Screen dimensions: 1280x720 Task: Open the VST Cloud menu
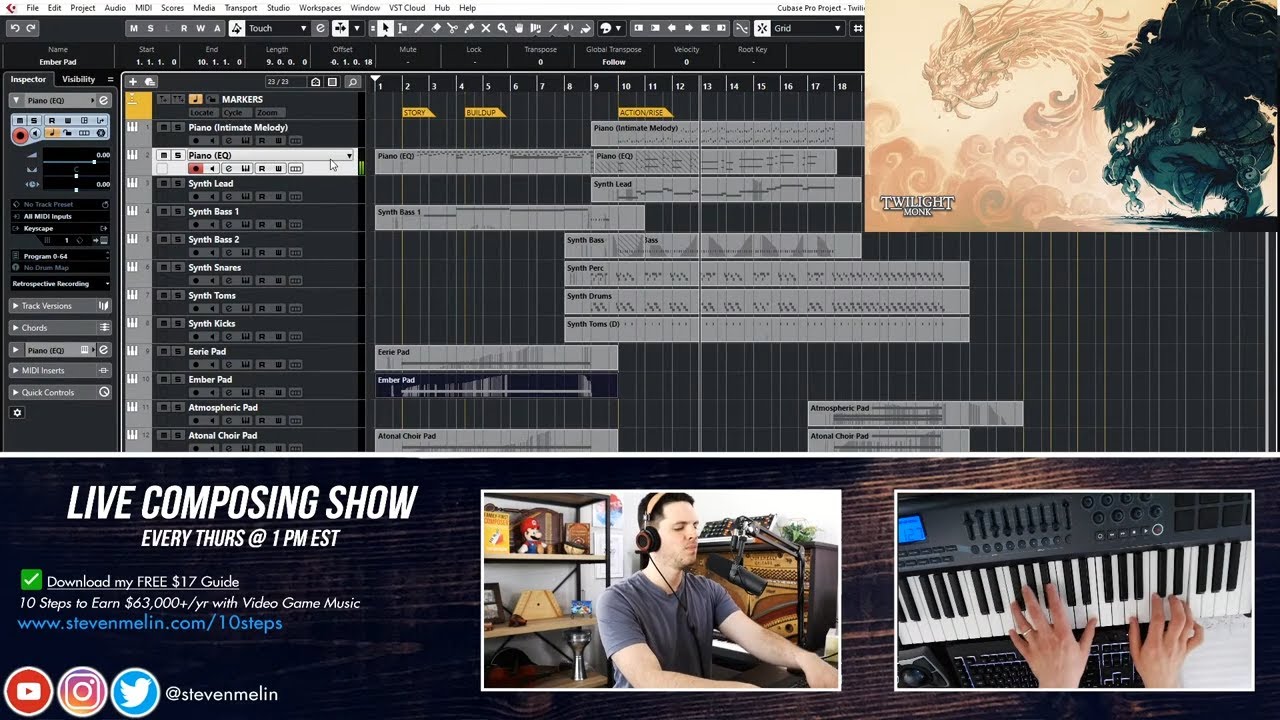pyautogui.click(x=407, y=8)
